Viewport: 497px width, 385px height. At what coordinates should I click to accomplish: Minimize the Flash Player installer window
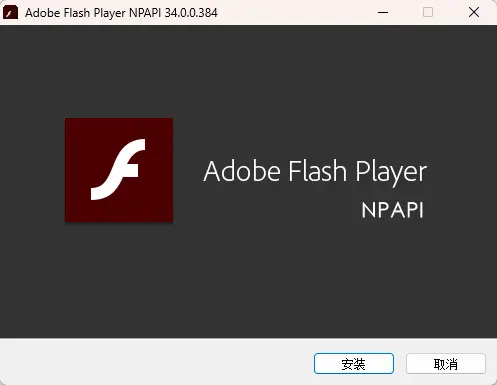(x=383, y=12)
